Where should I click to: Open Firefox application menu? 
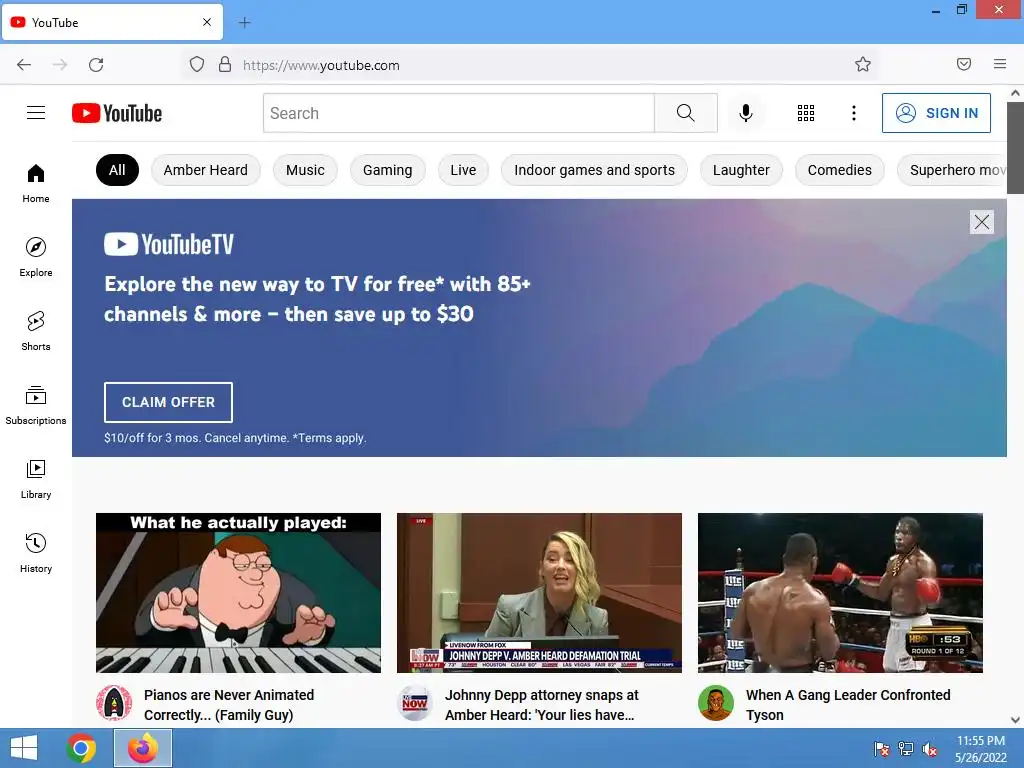1000,64
